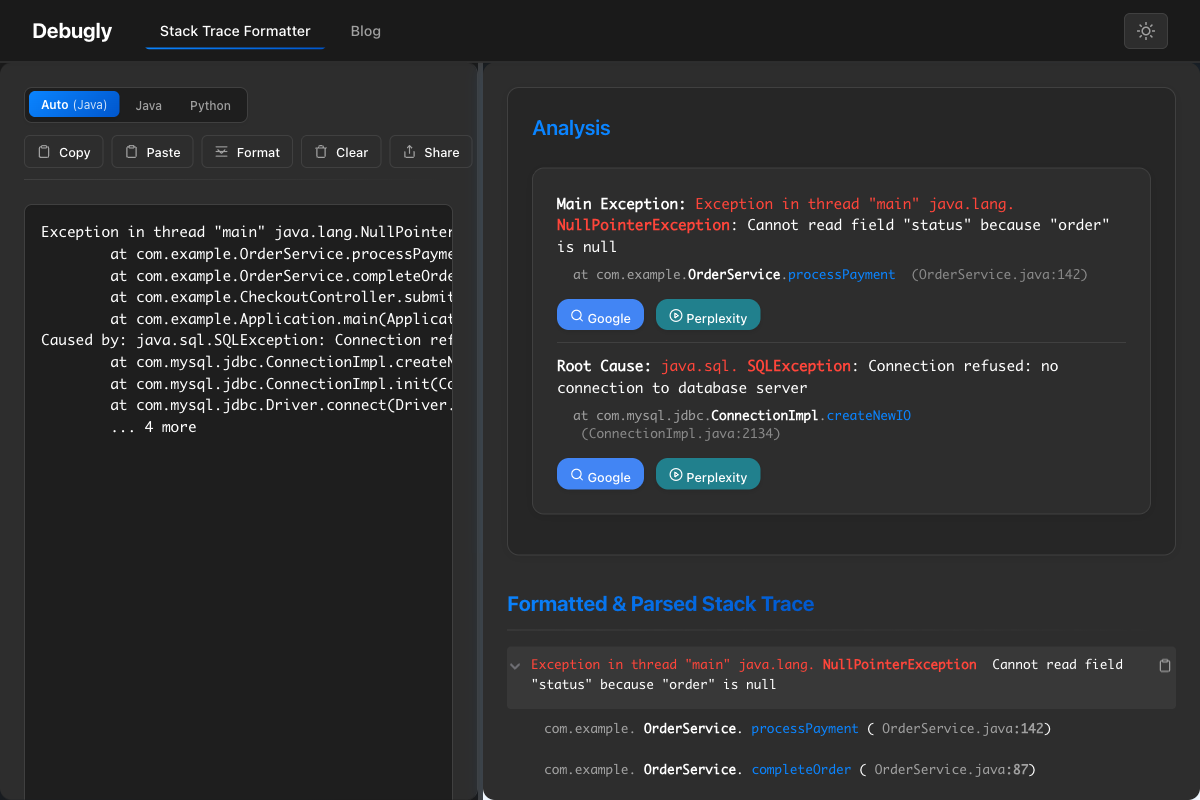Ask Perplexity about the Root Cause
Viewport: 1200px width, 800px height.
pos(708,474)
